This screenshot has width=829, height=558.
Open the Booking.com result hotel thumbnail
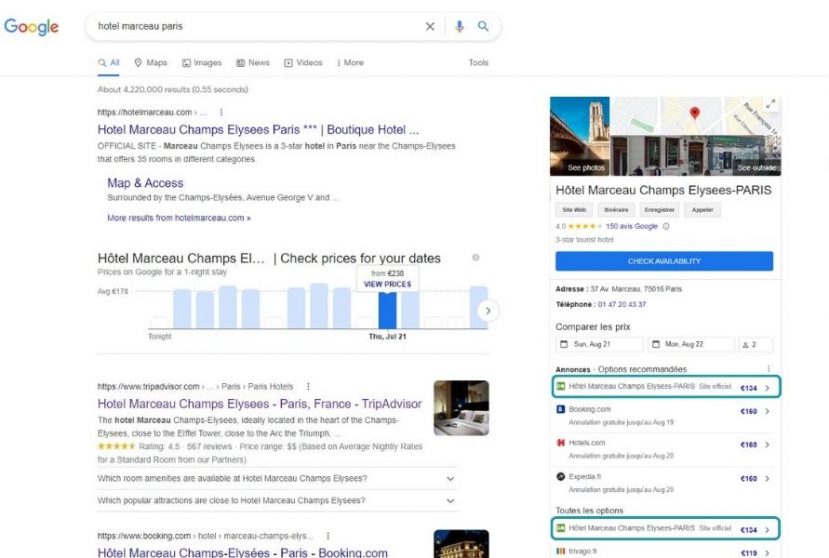pos(461,544)
